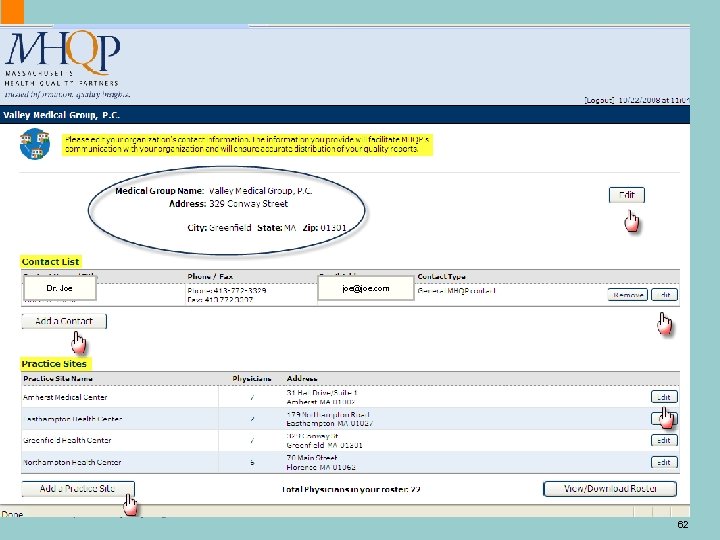Remove the Dr. Joe contact
This screenshot has width=720, height=540.
627,295
